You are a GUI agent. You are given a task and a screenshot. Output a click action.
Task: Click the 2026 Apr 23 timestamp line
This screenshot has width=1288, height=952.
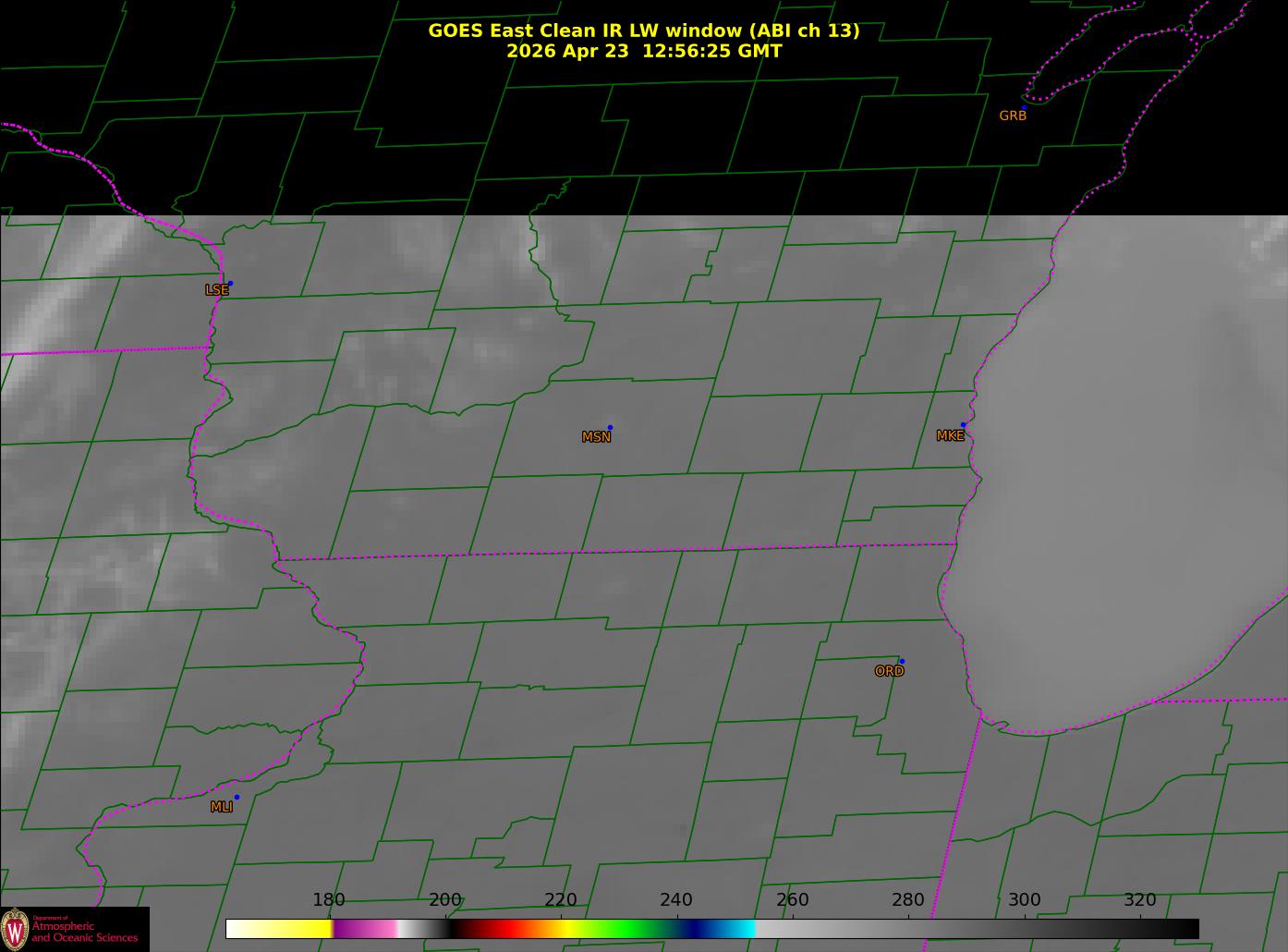(644, 51)
